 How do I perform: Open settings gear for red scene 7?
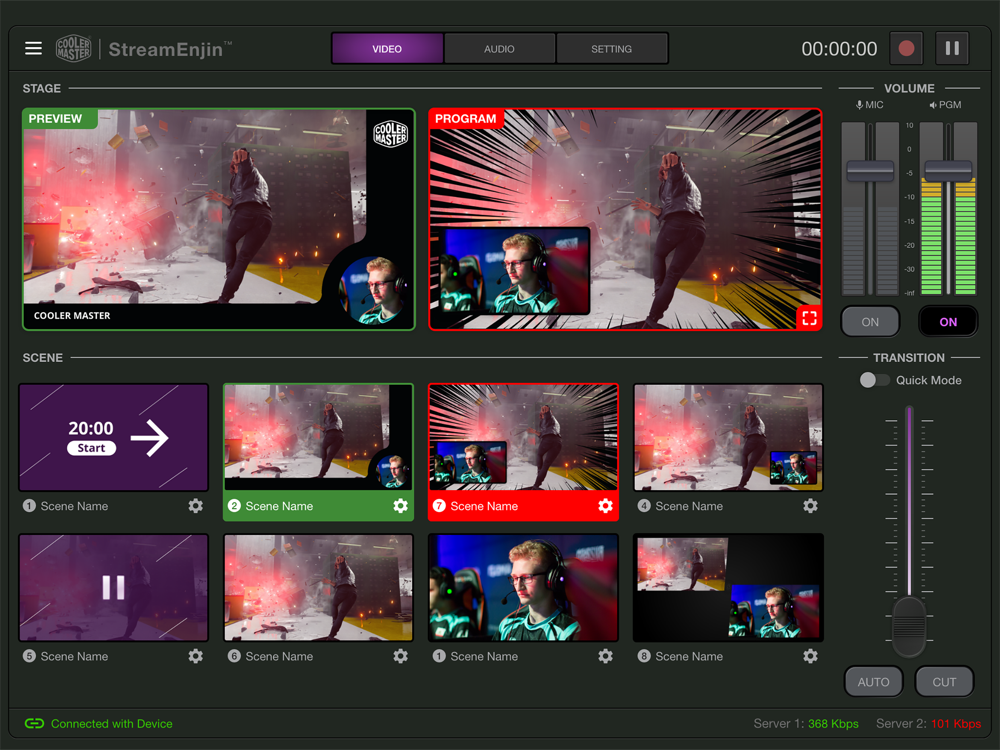[x=605, y=506]
